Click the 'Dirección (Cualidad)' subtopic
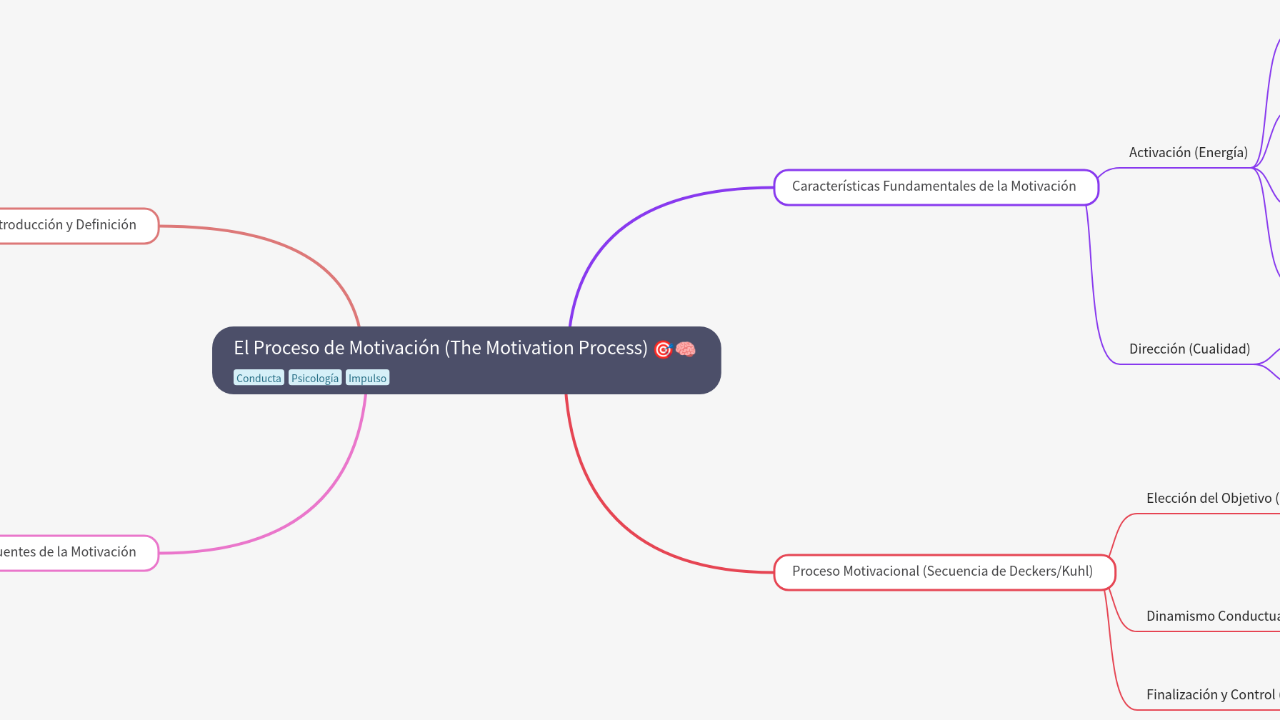 1190,348
